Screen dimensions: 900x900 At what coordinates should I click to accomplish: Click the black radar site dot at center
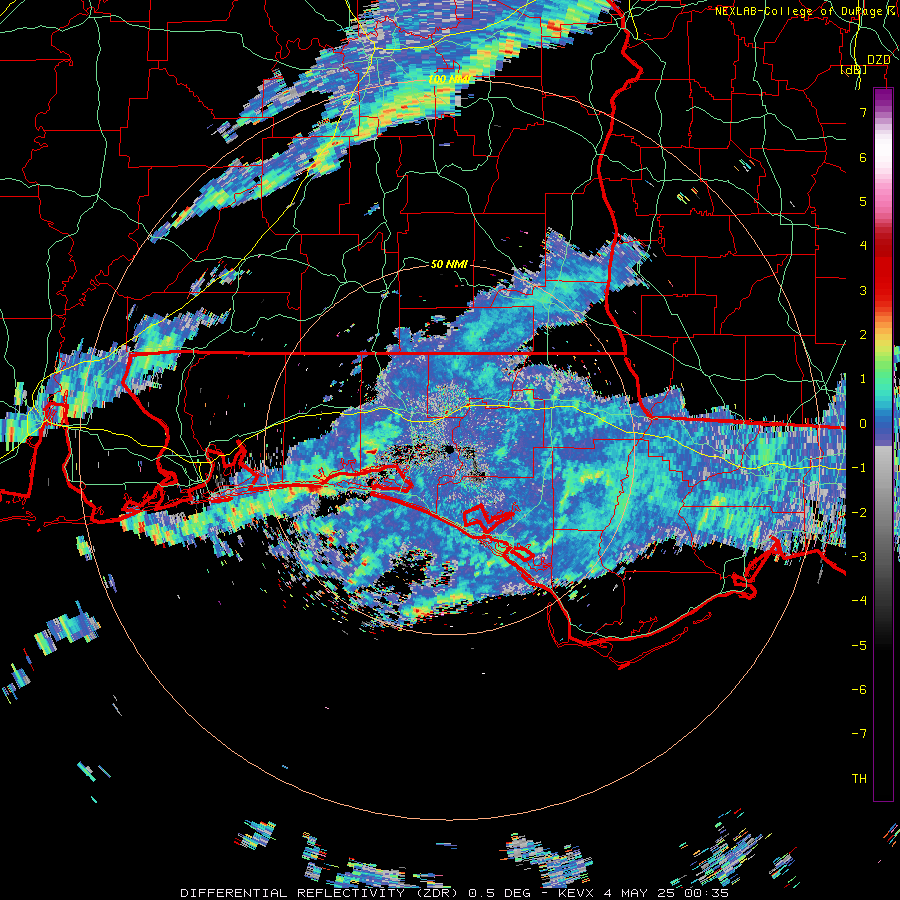[x=449, y=449]
